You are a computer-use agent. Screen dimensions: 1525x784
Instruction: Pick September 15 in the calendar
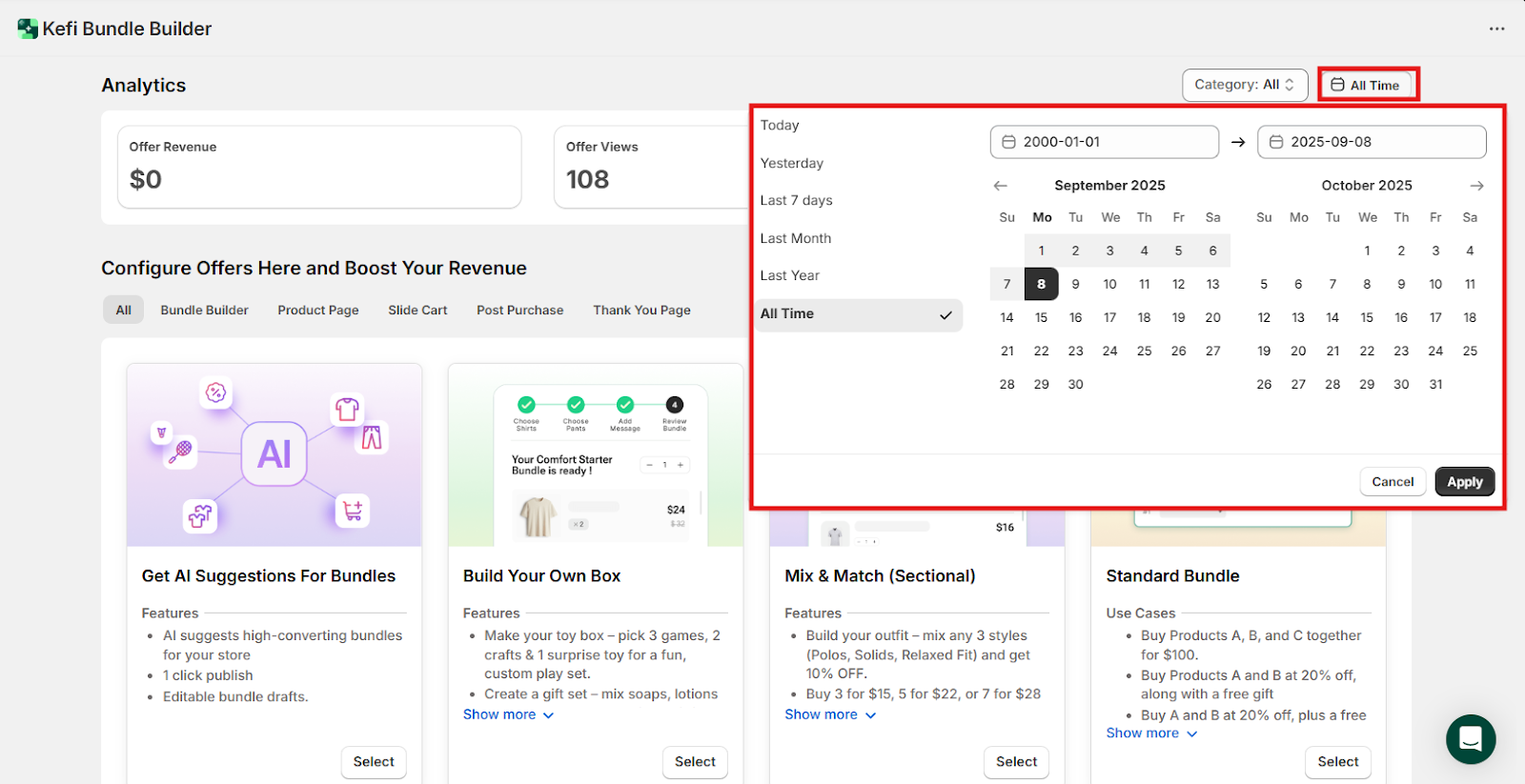(x=1041, y=318)
